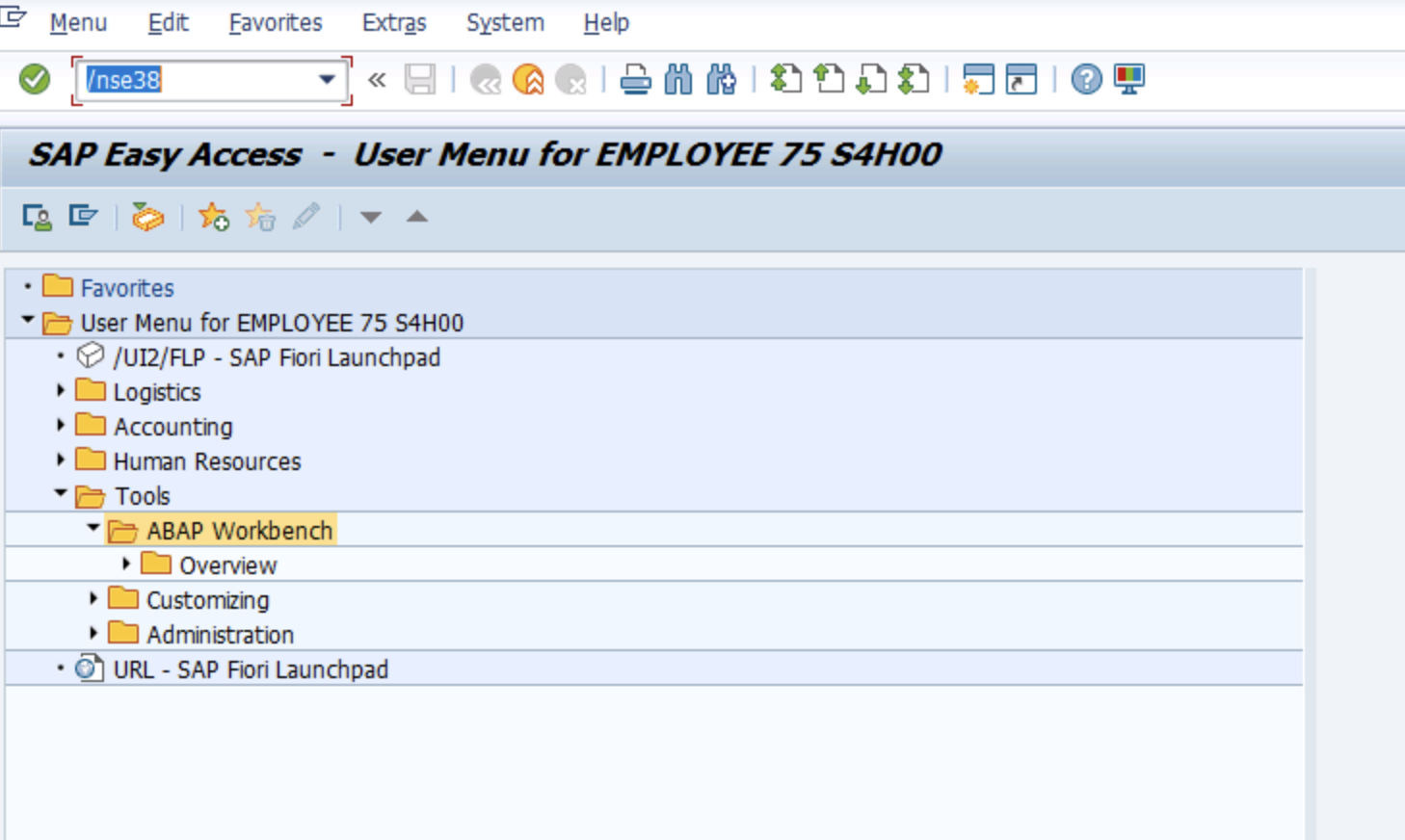The image size is (1405, 840).
Task: Click the Move Favorites Down arrow
Action: [371, 218]
